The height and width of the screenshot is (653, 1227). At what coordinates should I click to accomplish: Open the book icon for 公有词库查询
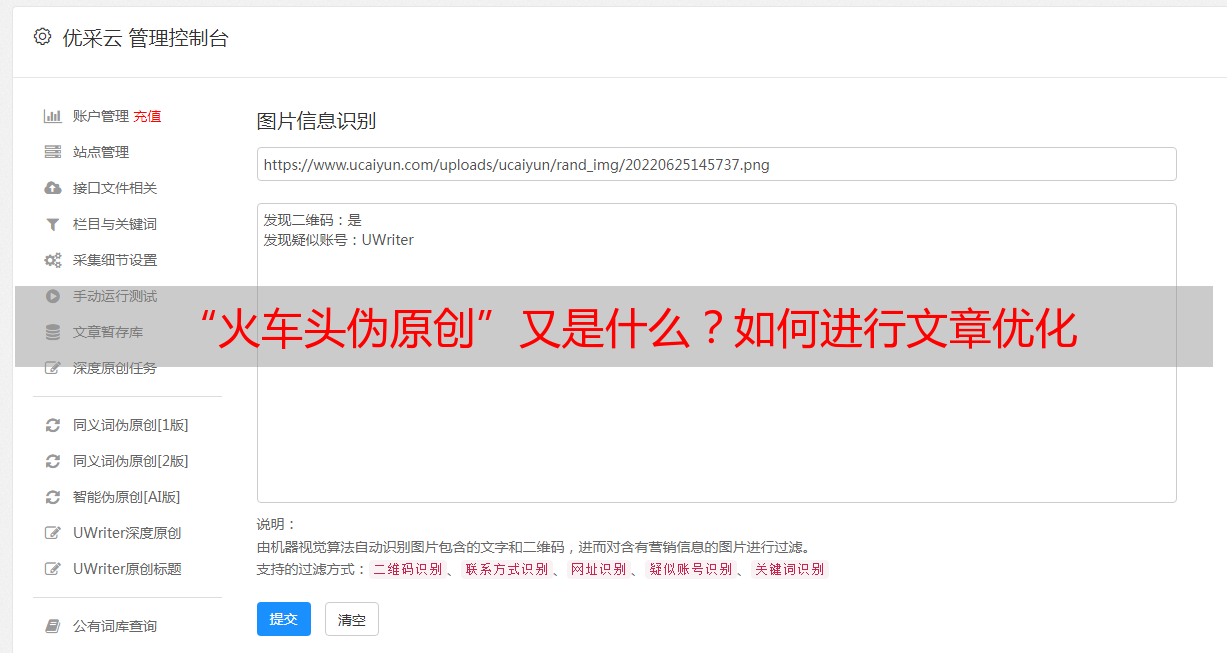tap(53, 626)
